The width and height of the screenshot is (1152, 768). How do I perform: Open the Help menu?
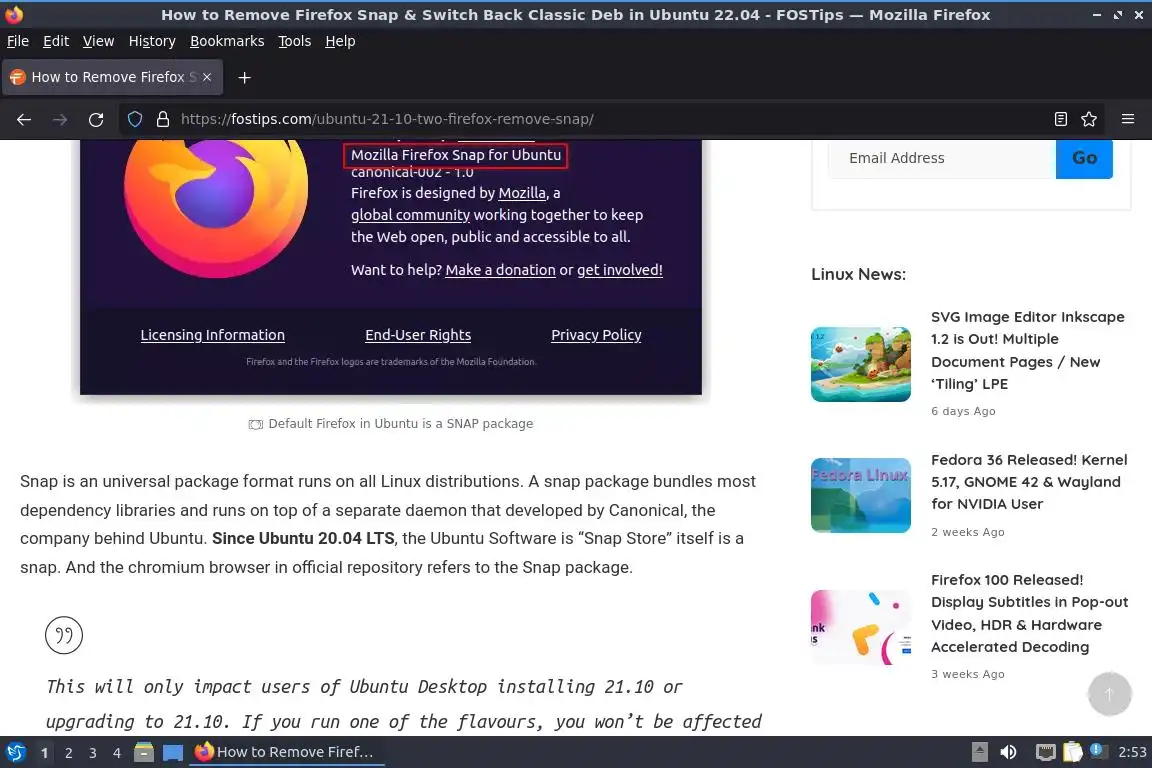(x=340, y=41)
